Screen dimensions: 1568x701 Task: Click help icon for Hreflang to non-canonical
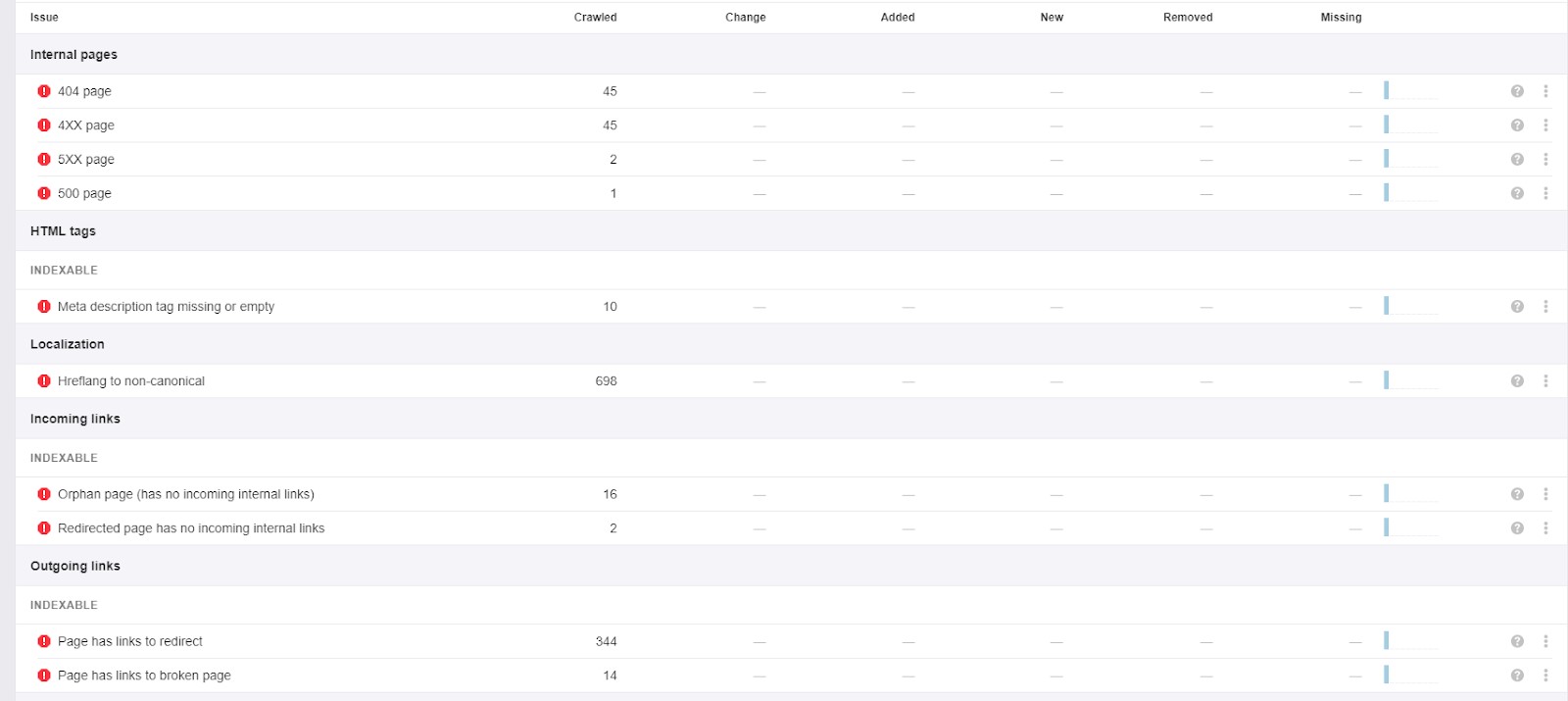click(x=1517, y=381)
